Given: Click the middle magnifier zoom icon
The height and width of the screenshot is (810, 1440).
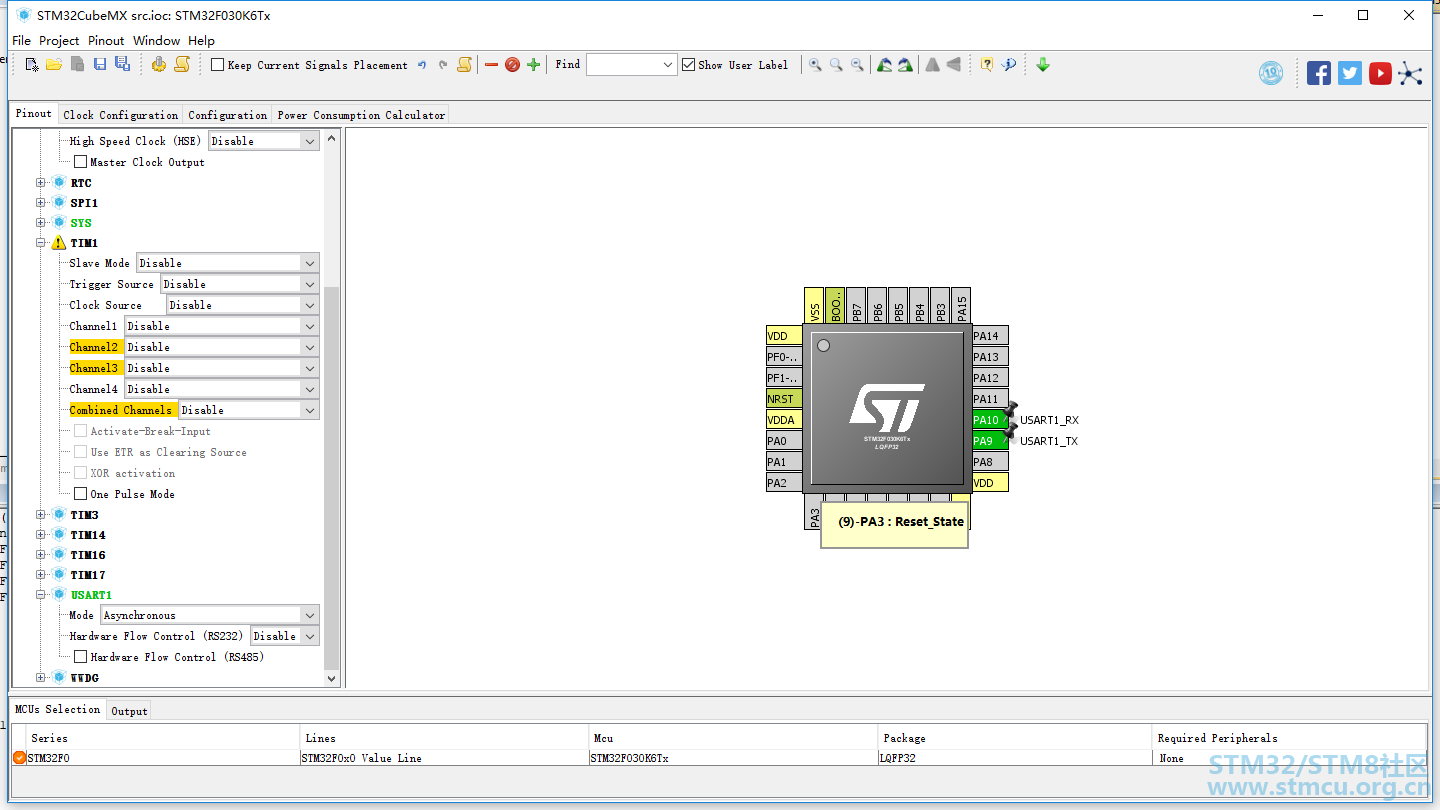Looking at the screenshot, I should 836,65.
